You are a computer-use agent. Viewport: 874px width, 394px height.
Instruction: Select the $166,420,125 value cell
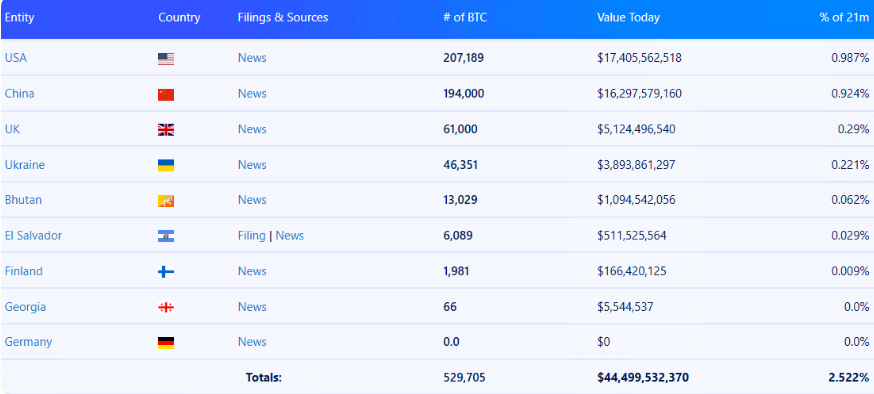[x=632, y=271]
